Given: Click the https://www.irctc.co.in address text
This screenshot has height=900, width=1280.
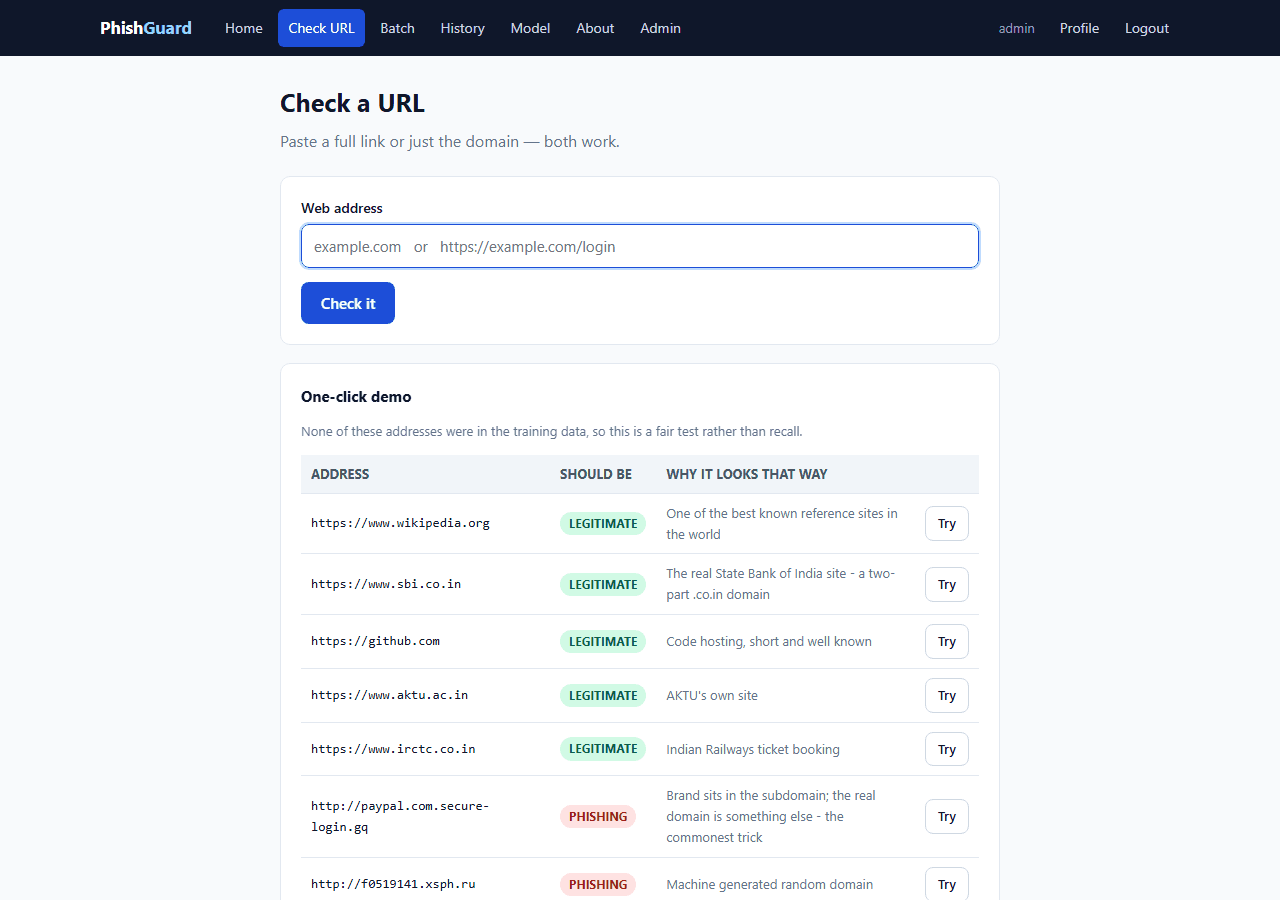Looking at the screenshot, I should click(393, 749).
